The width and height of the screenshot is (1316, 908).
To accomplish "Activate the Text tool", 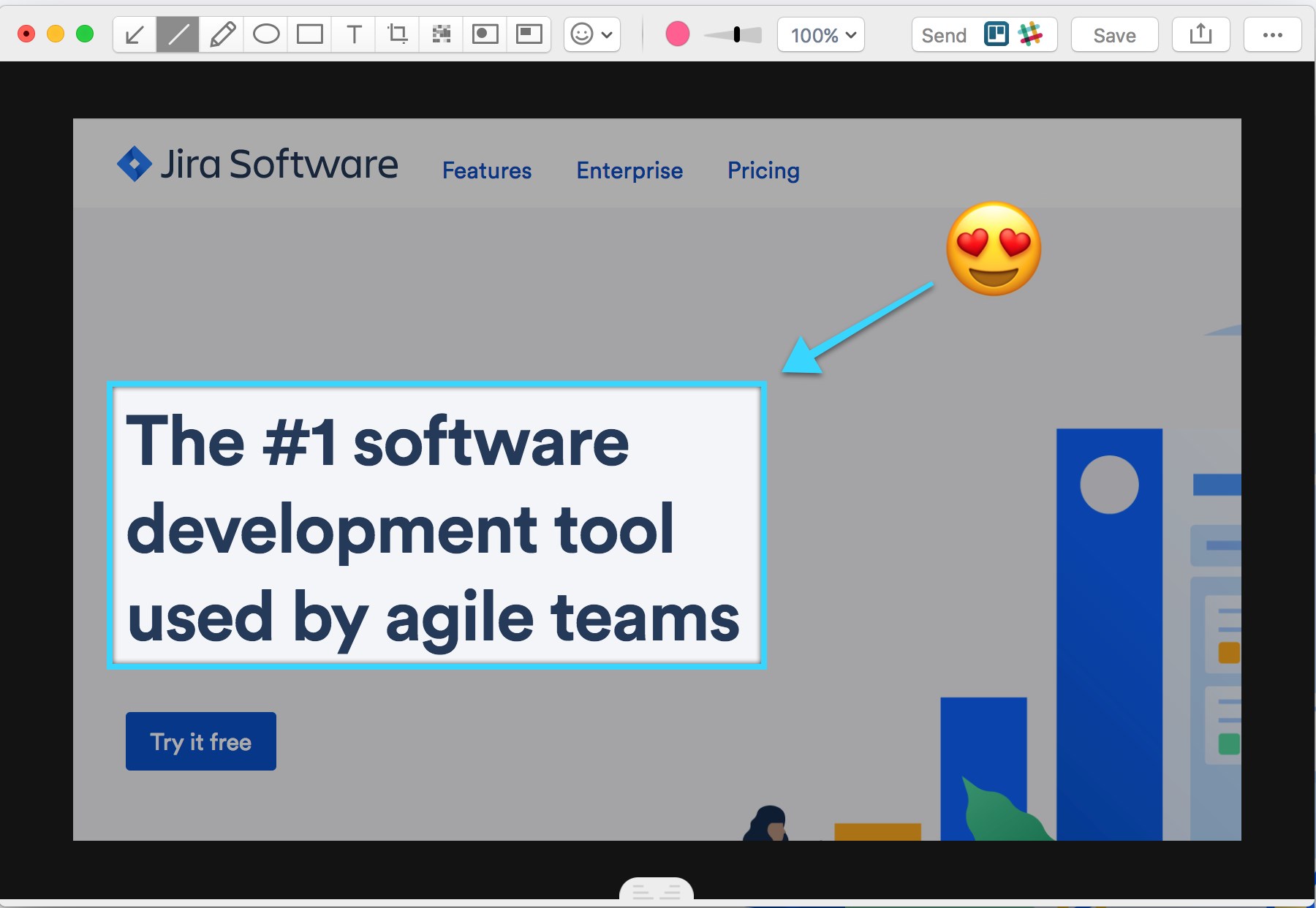I will (354, 35).
